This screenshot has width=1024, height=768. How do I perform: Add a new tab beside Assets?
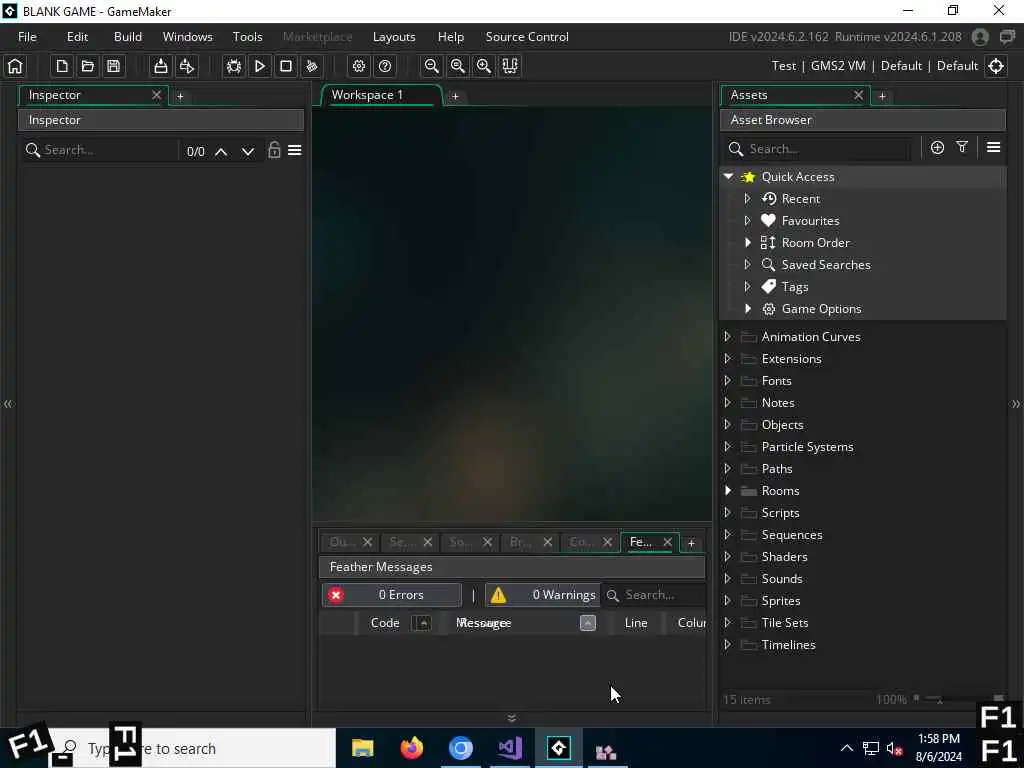(x=882, y=97)
